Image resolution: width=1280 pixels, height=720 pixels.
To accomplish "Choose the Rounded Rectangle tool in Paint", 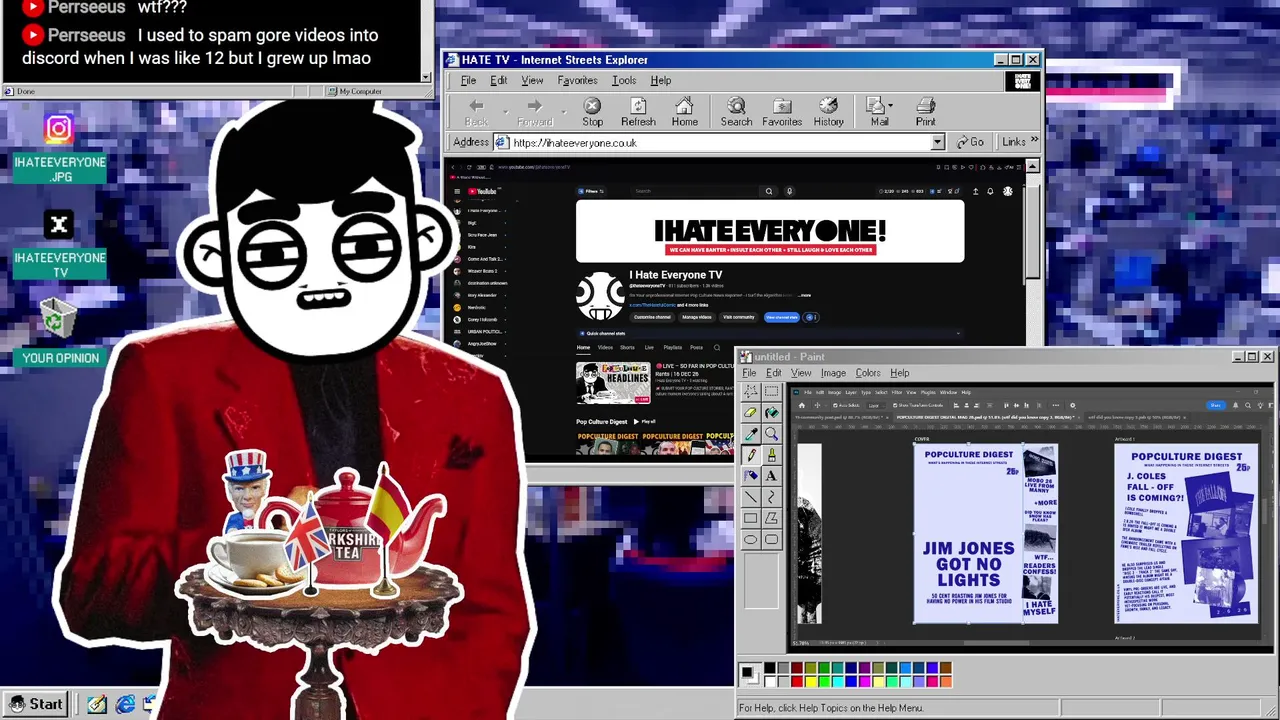I will (771, 539).
